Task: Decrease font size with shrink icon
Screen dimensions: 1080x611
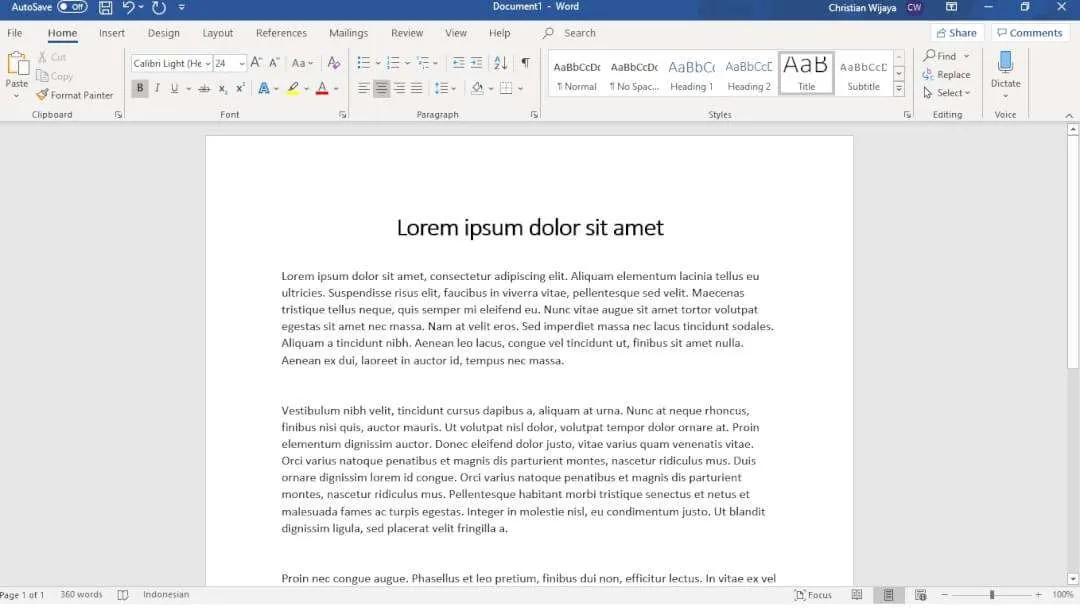Action: pos(274,63)
